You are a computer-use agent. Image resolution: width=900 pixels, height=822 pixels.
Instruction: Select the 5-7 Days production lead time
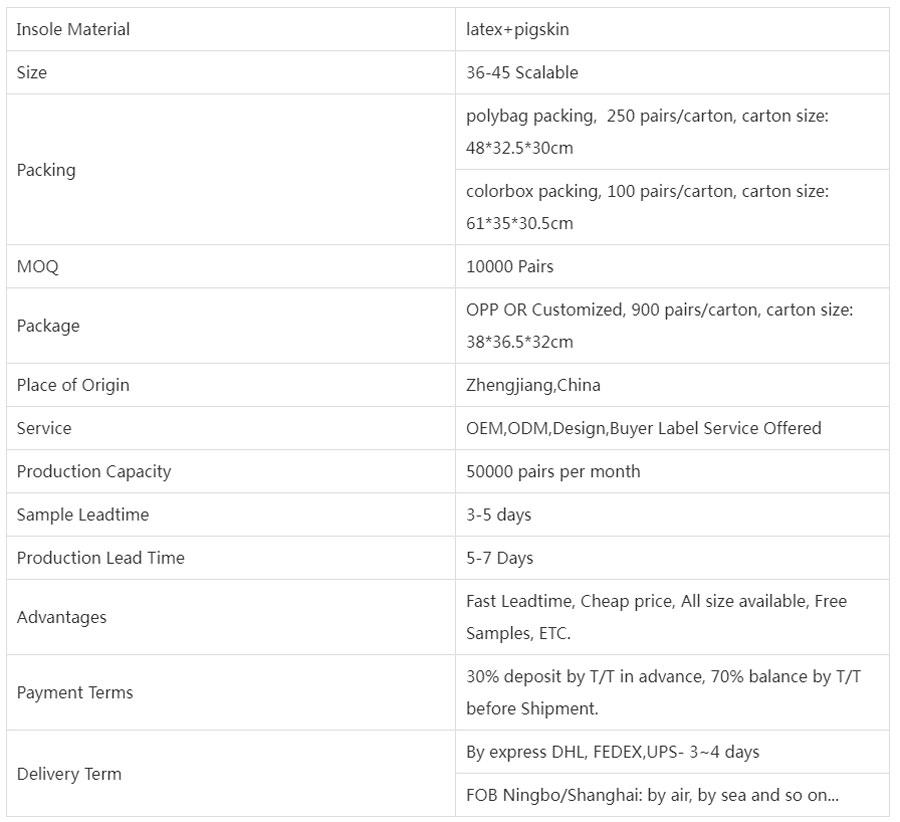[500, 557]
